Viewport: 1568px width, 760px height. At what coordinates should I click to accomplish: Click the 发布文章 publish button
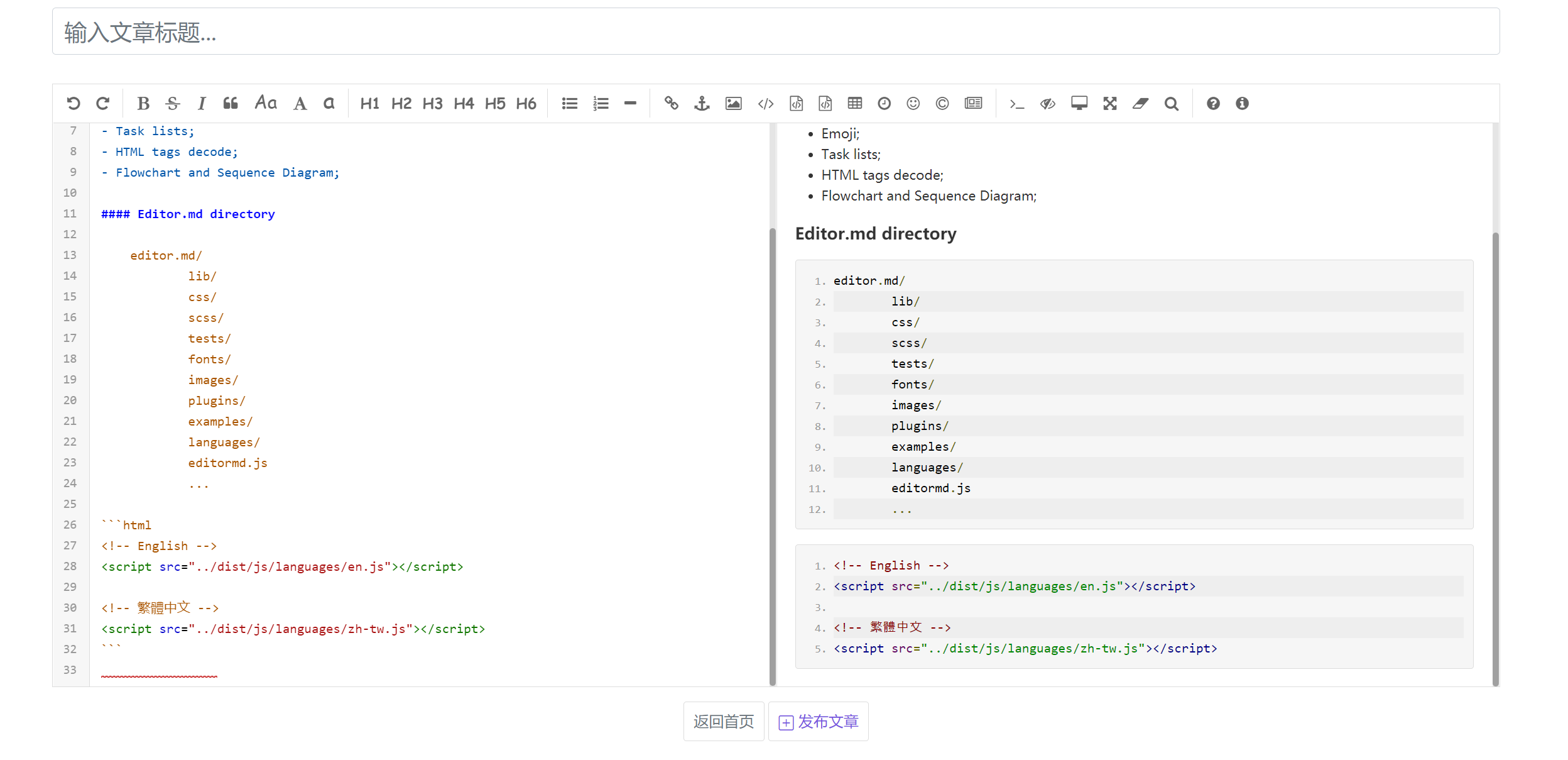pos(818,721)
